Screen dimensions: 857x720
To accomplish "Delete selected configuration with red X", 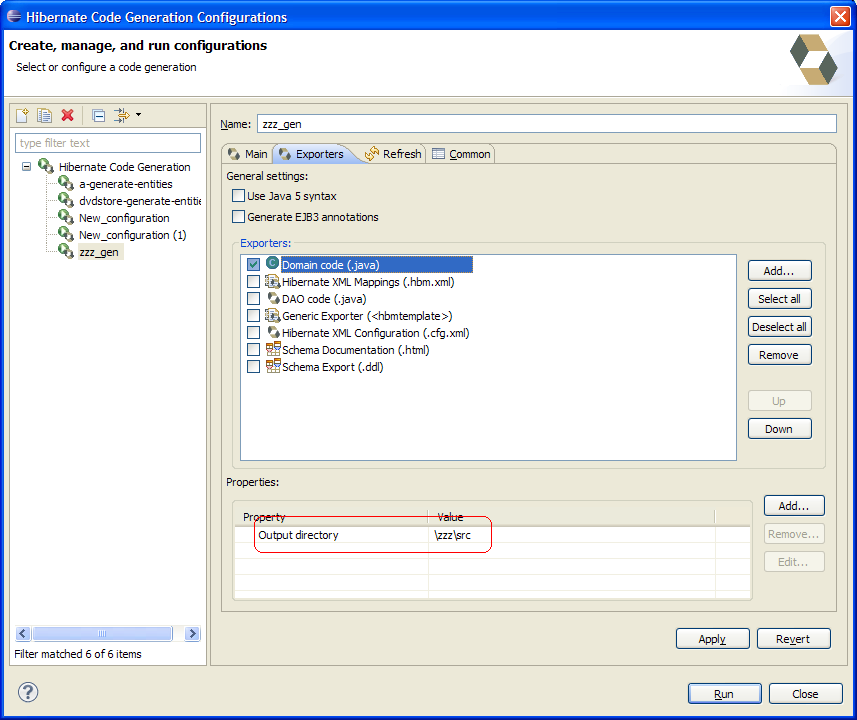I will 67,115.
